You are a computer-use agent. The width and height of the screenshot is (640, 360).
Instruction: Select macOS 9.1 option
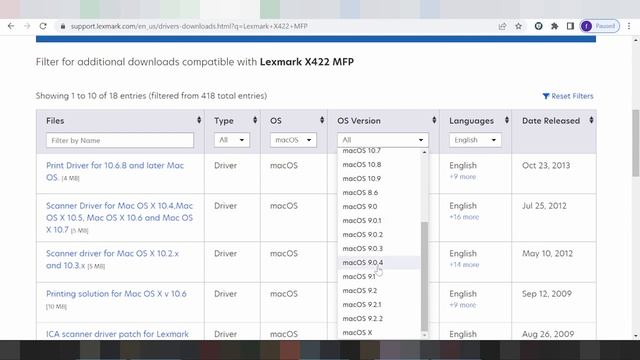click(x=379, y=277)
